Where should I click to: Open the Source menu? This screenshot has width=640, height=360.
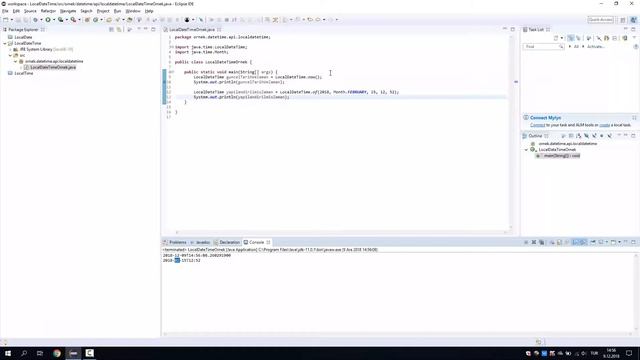click(30, 11)
